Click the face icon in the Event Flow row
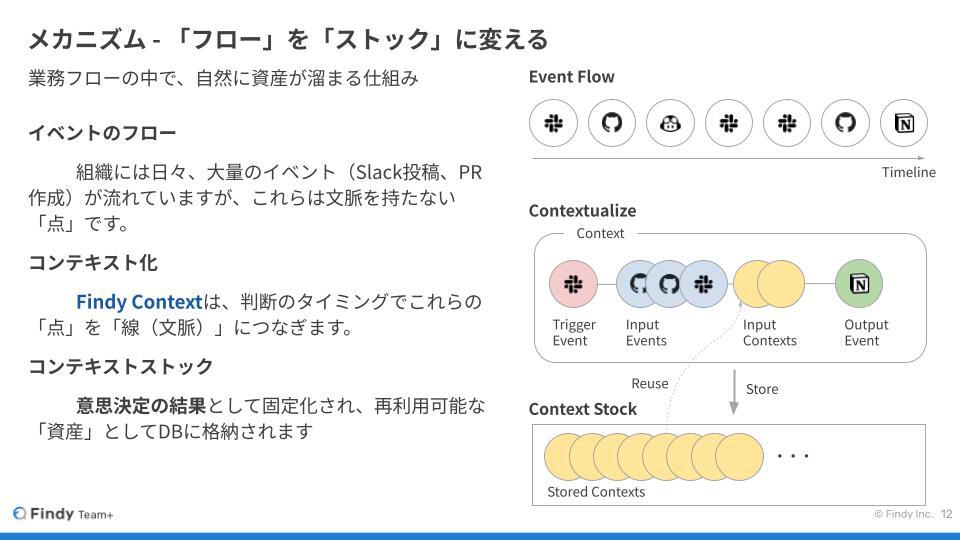Screen dimensions: 960x540 point(670,123)
